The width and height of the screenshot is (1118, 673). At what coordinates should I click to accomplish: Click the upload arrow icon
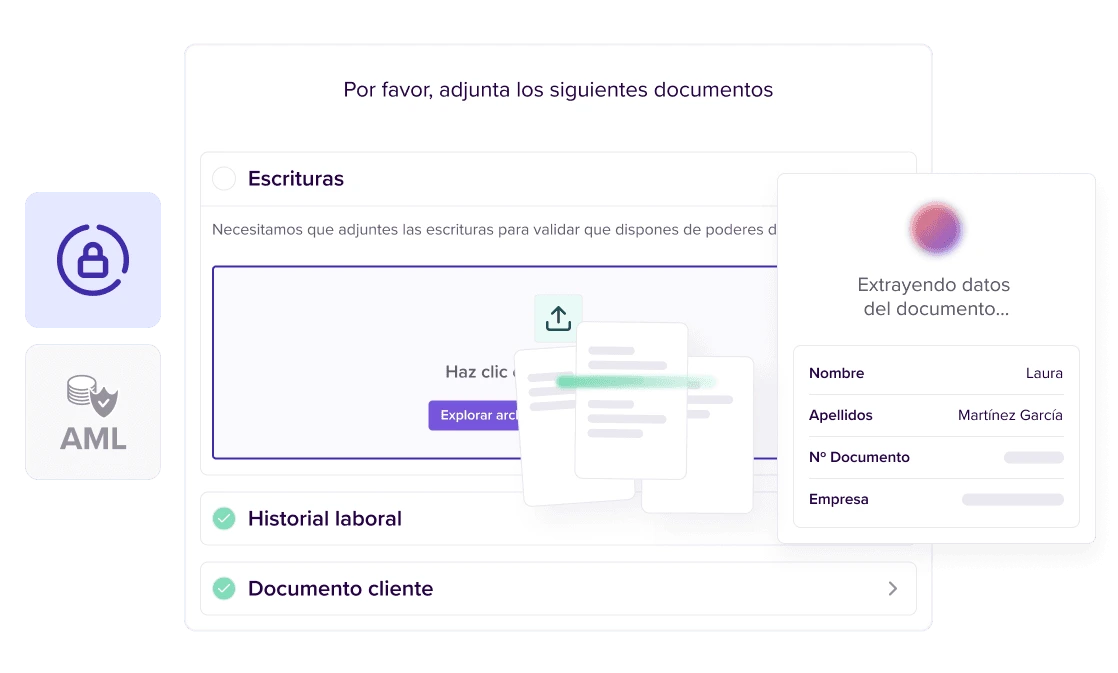click(x=558, y=318)
